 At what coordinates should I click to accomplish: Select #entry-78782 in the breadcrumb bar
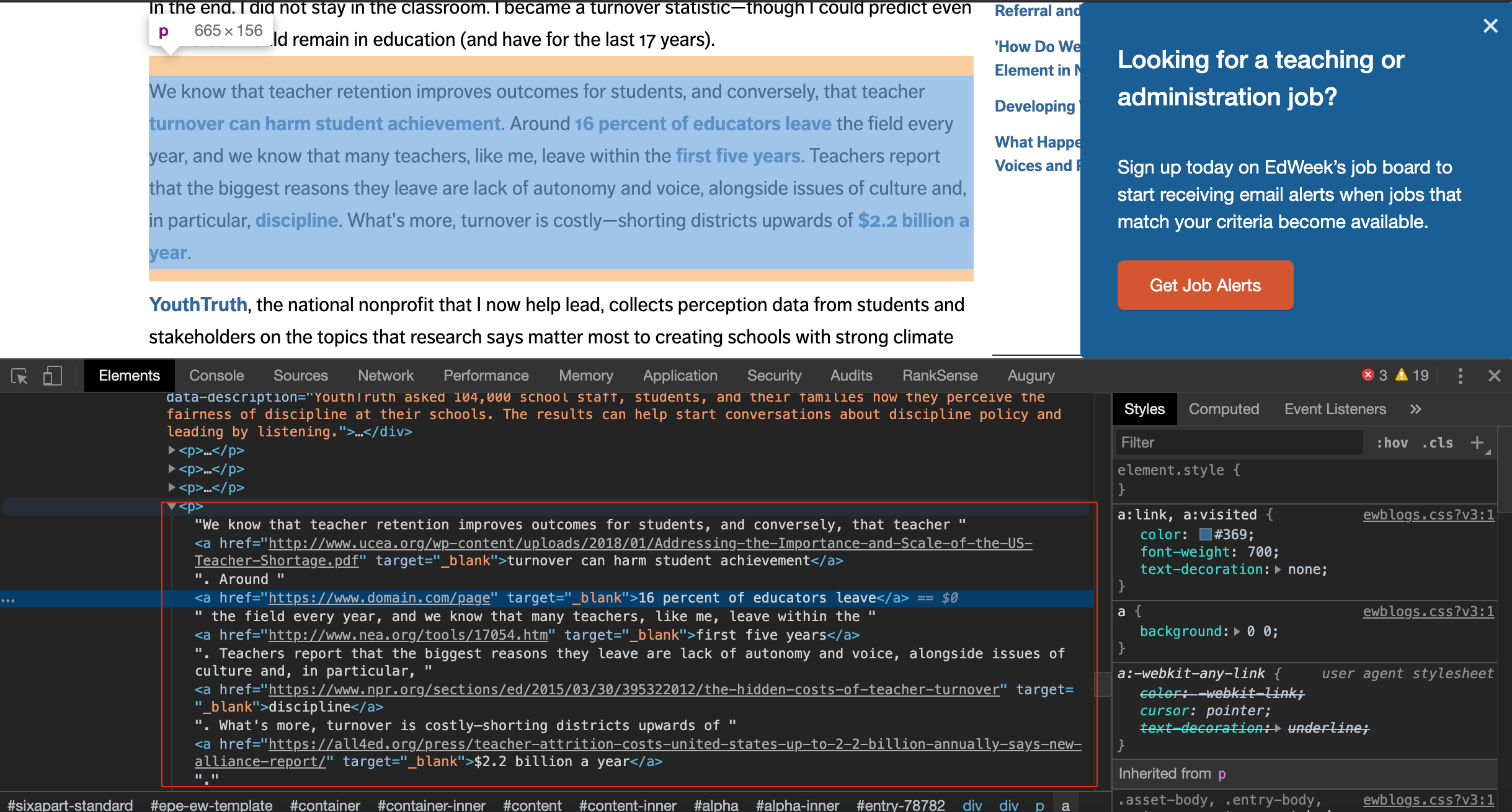coord(900,805)
